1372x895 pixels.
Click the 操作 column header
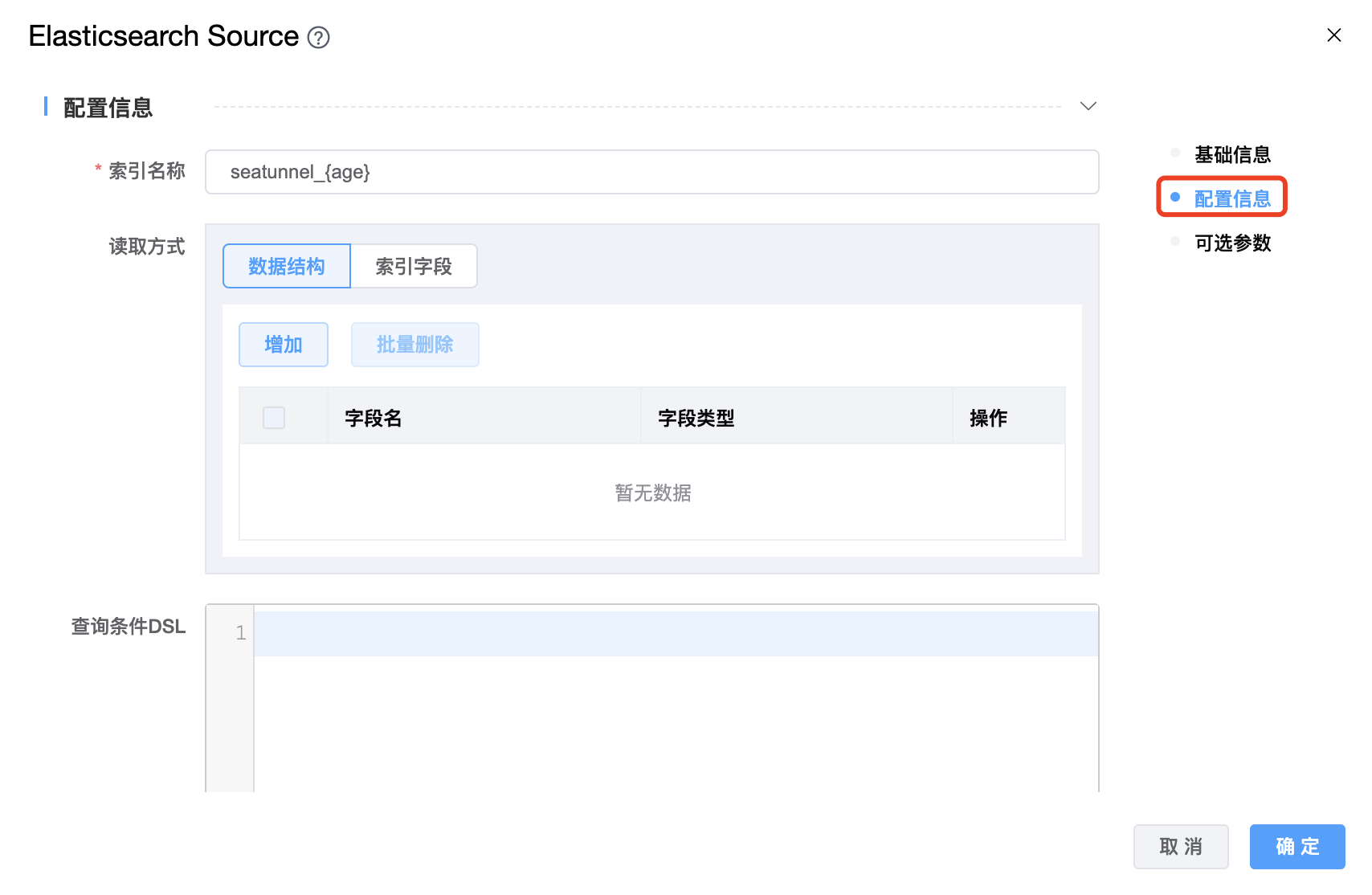pyautogui.click(x=988, y=418)
